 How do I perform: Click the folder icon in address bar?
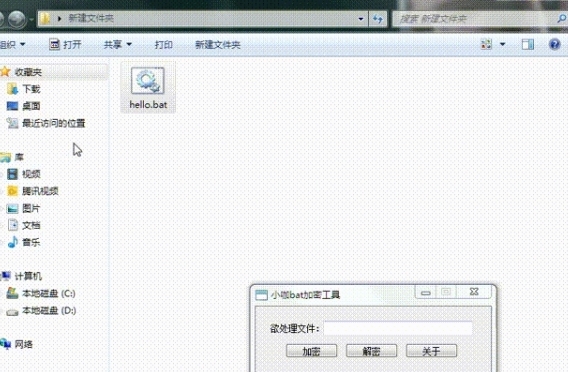[45, 18]
